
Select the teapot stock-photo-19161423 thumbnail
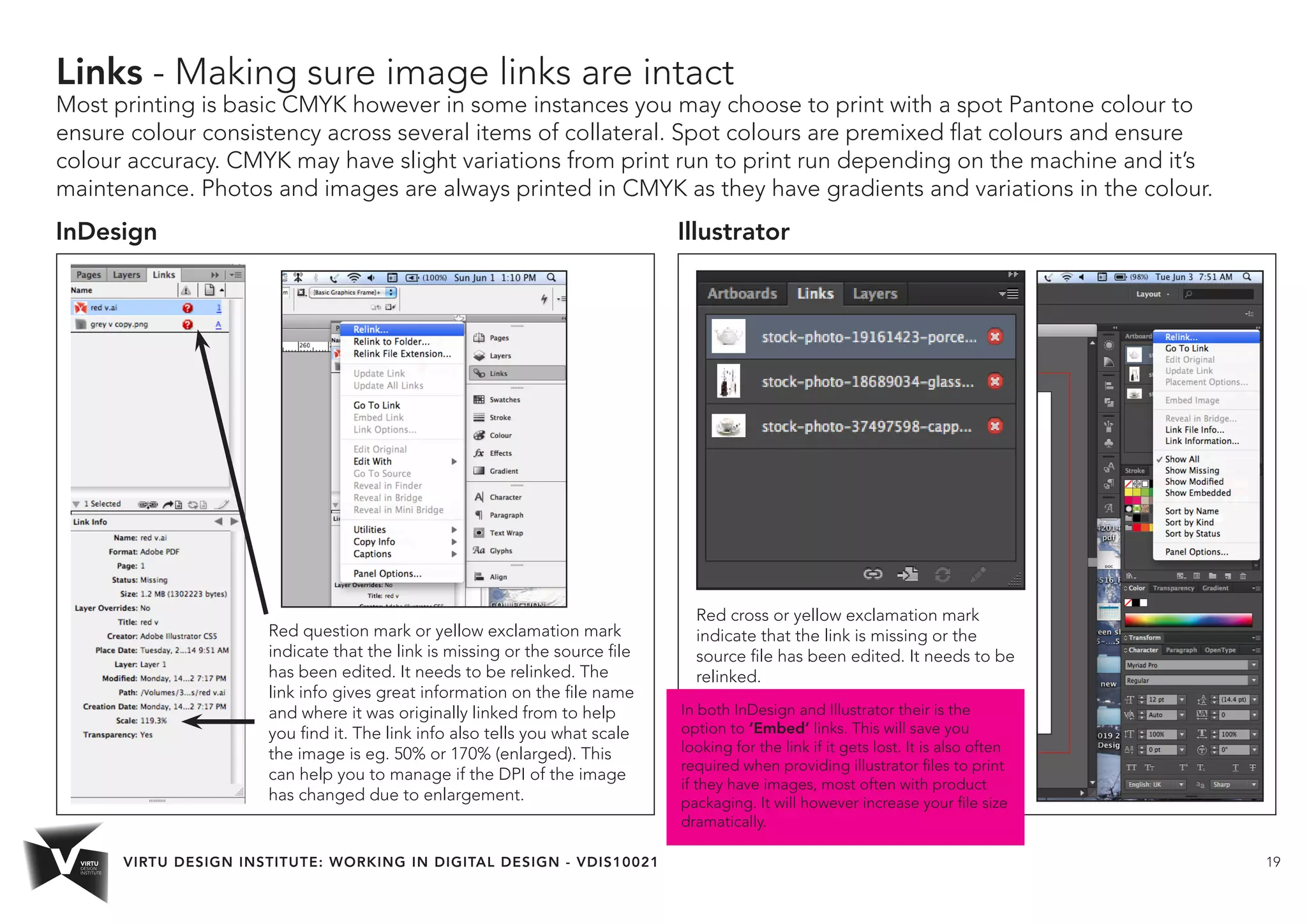728,336
